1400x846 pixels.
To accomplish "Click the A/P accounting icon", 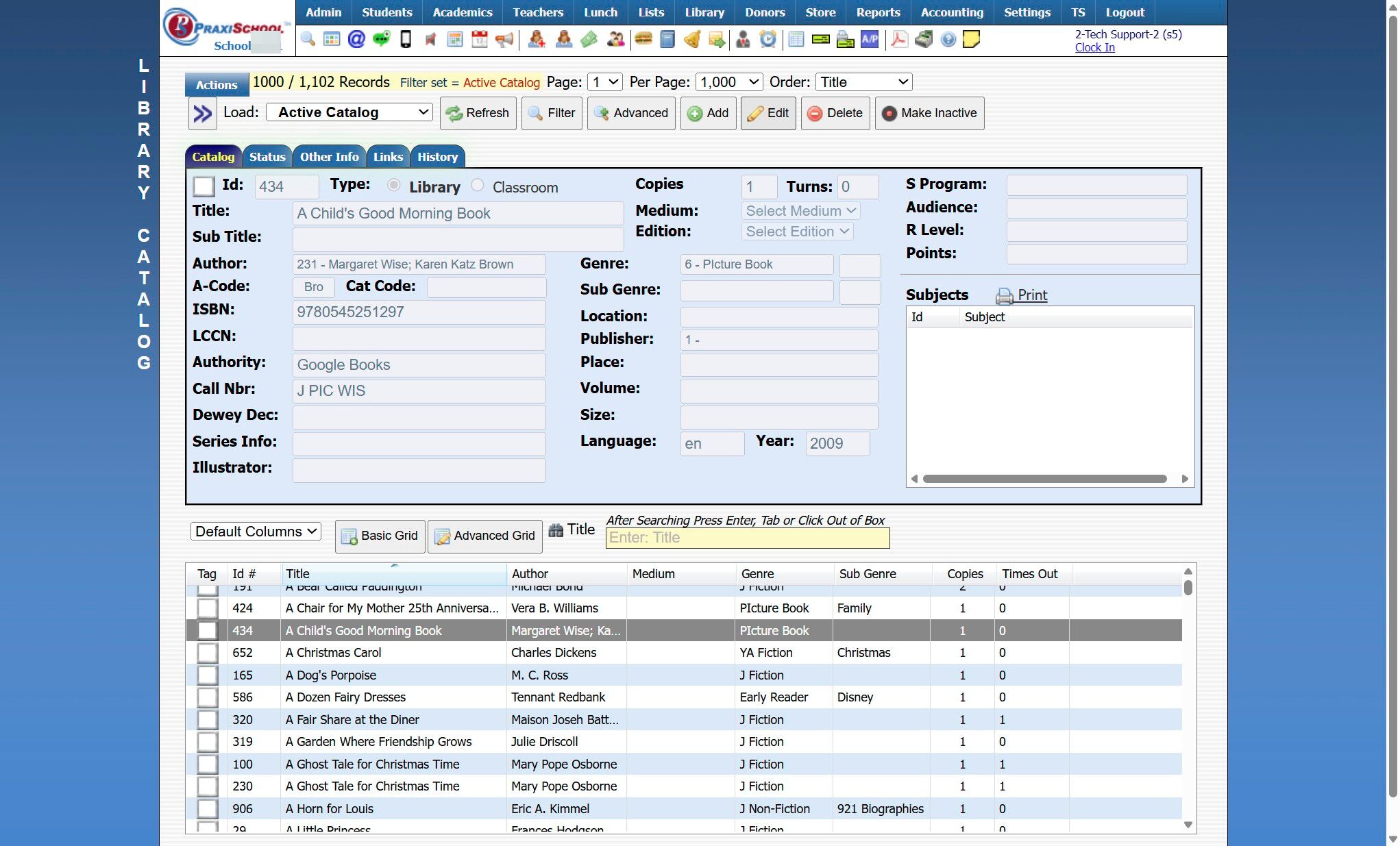I will (870, 40).
